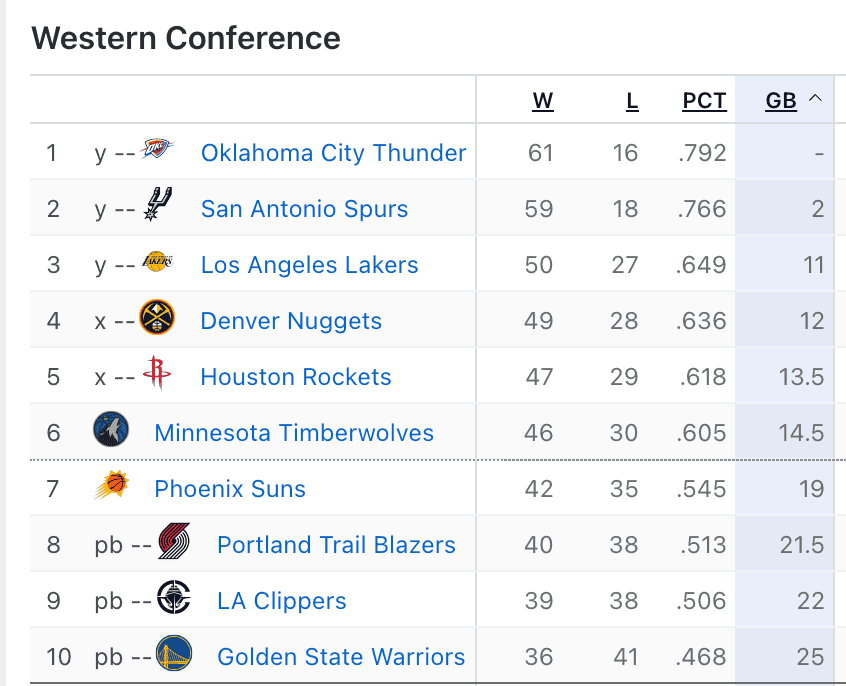Click the Houston Rockets logo
846x686 pixels.
coord(158,375)
